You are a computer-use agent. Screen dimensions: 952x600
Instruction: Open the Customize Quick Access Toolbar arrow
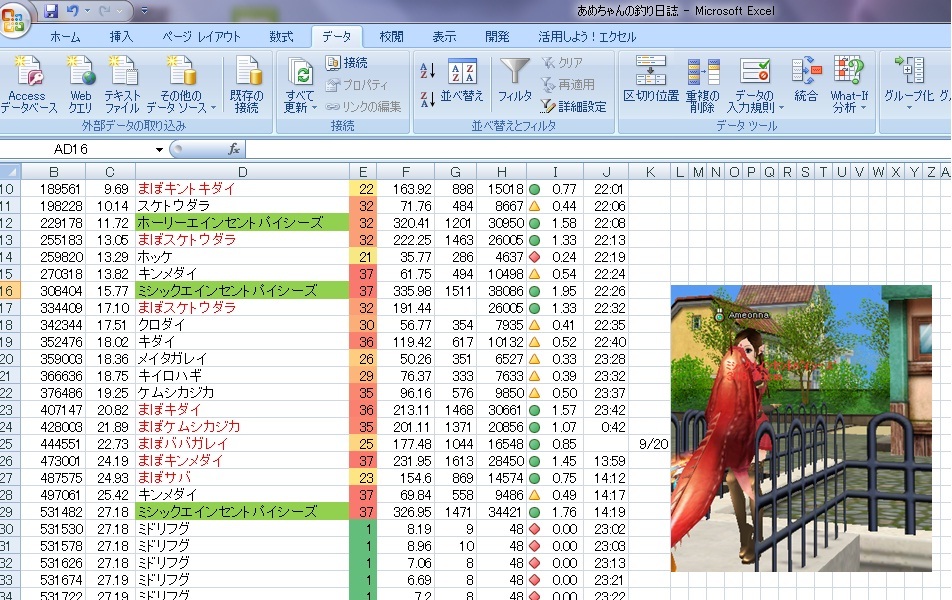coord(144,10)
